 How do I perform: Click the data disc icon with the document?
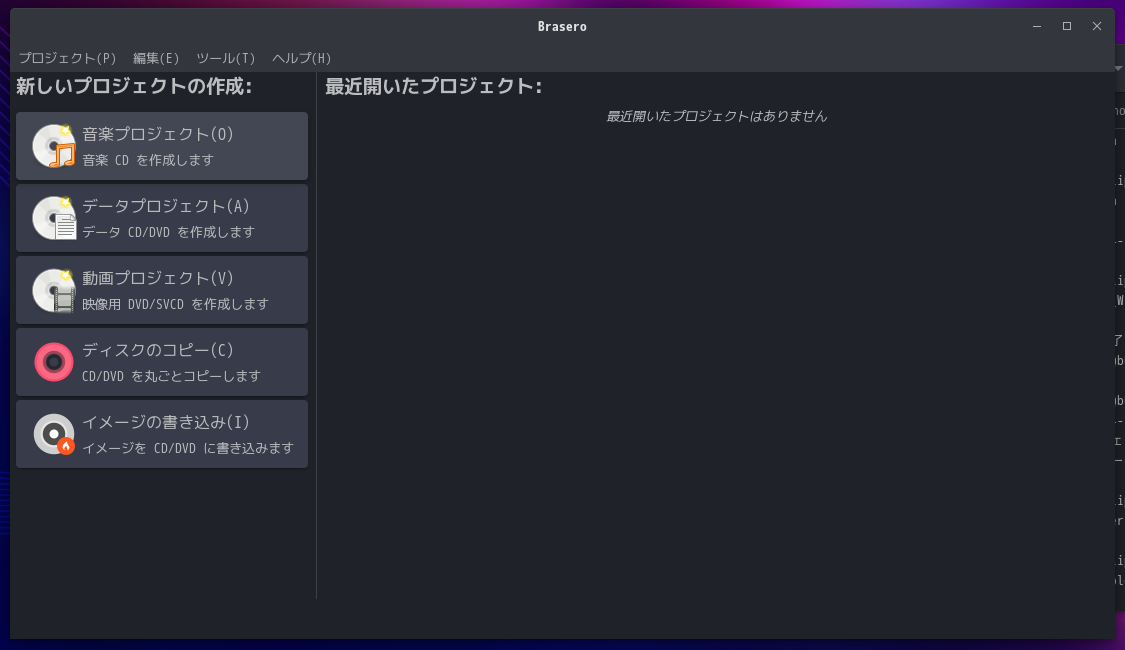tap(54, 218)
